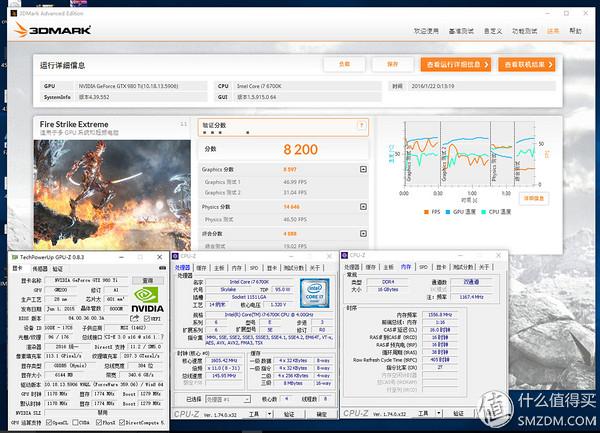Screen dimensions: 600x433
Task: Maximize the 3DMark window
Action: click(566, 13)
